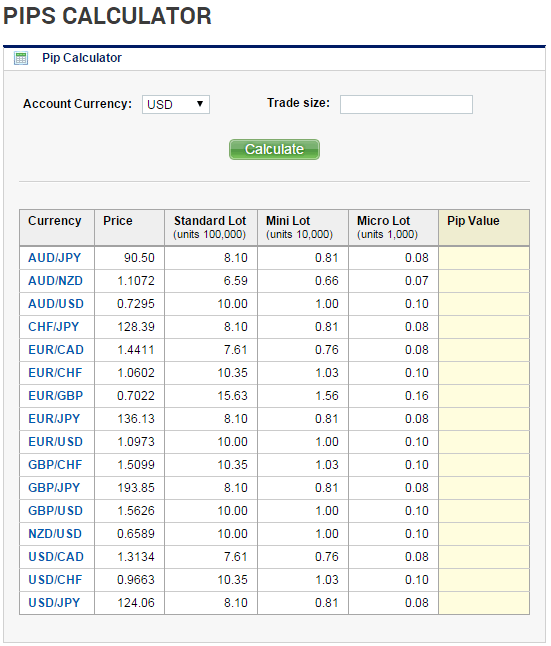Open the CHF/JPY currency link
This screenshot has height=646, width=551.
coord(53,327)
